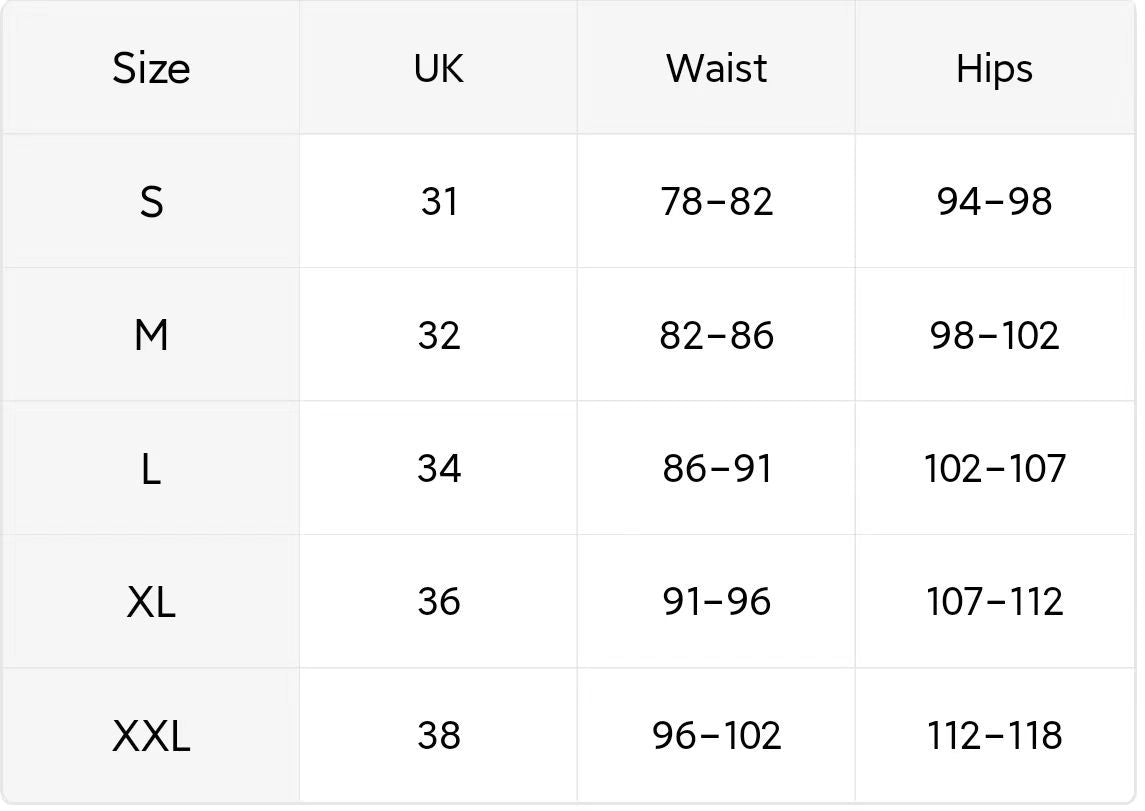The width and height of the screenshot is (1145, 811).
Task: Click the UK size 31 cell
Action: coord(439,201)
